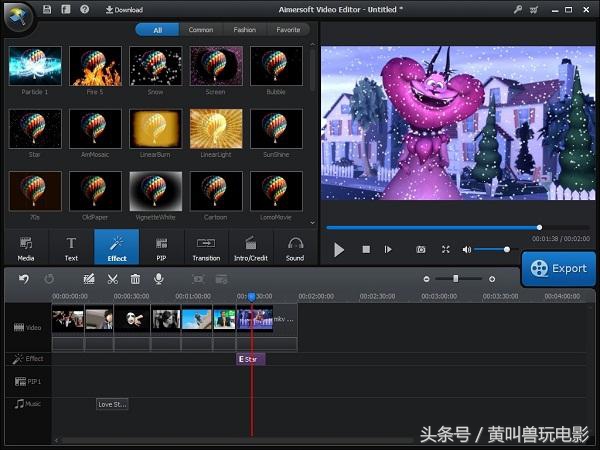Switch preview to full screen
Image resolution: width=600 pixels, height=450 pixels.
click(x=446, y=249)
